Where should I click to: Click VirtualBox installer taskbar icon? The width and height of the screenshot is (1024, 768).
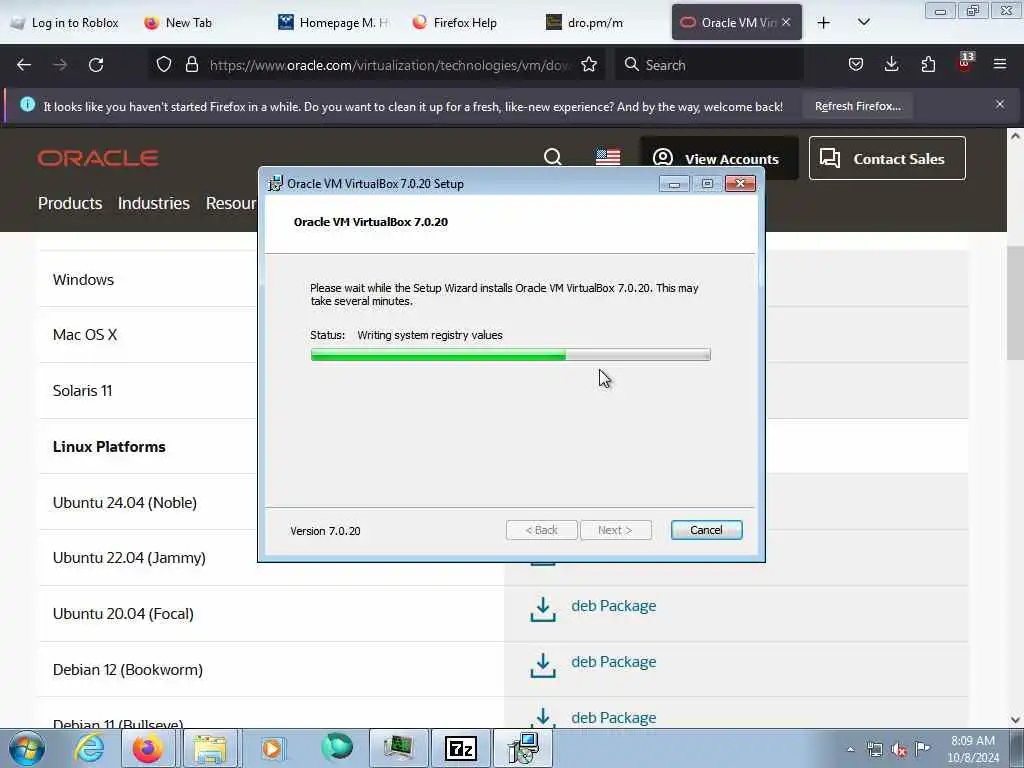click(522, 748)
